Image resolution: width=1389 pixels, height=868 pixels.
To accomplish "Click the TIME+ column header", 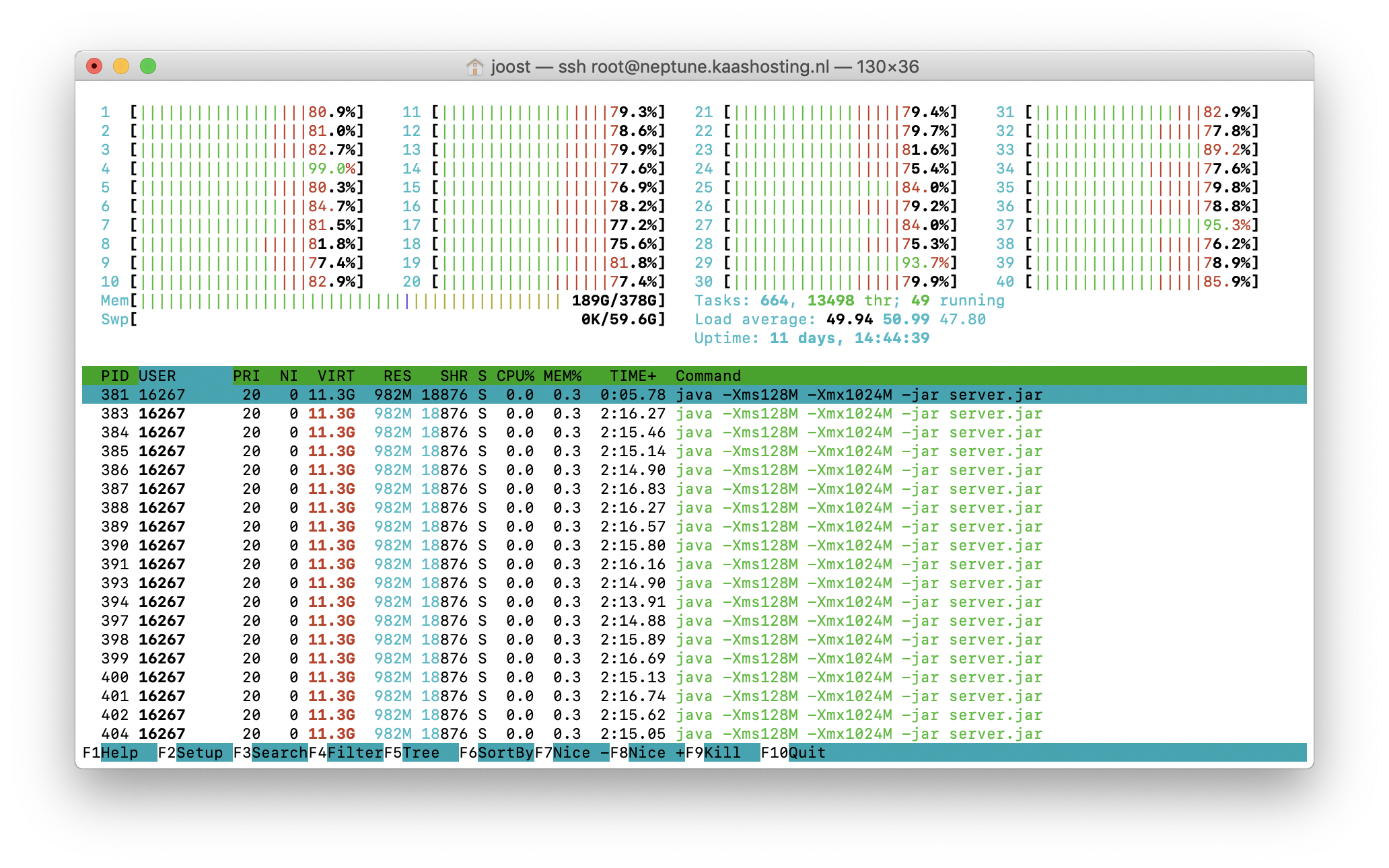I will pyautogui.click(x=632, y=375).
